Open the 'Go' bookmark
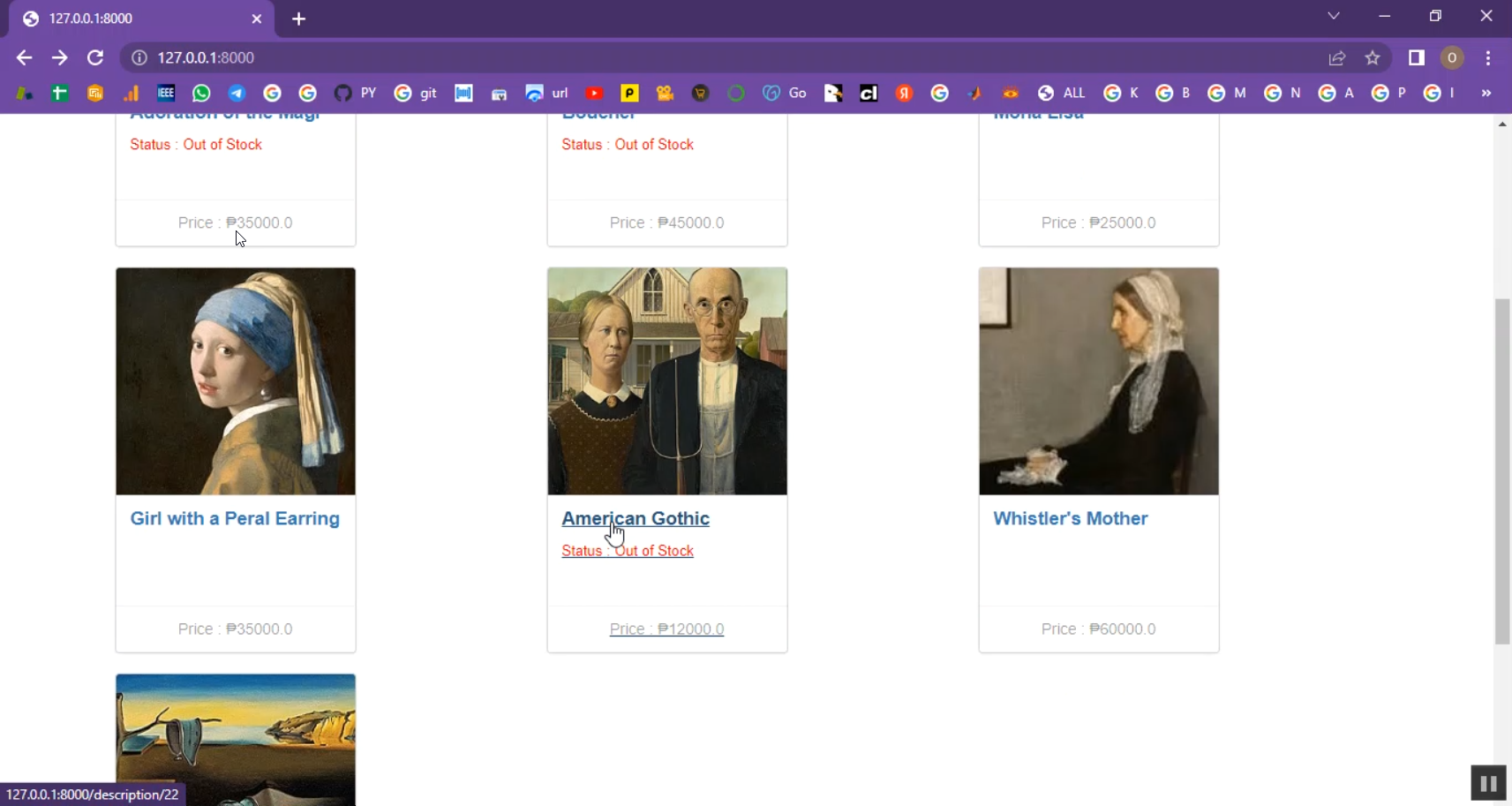 click(x=785, y=93)
